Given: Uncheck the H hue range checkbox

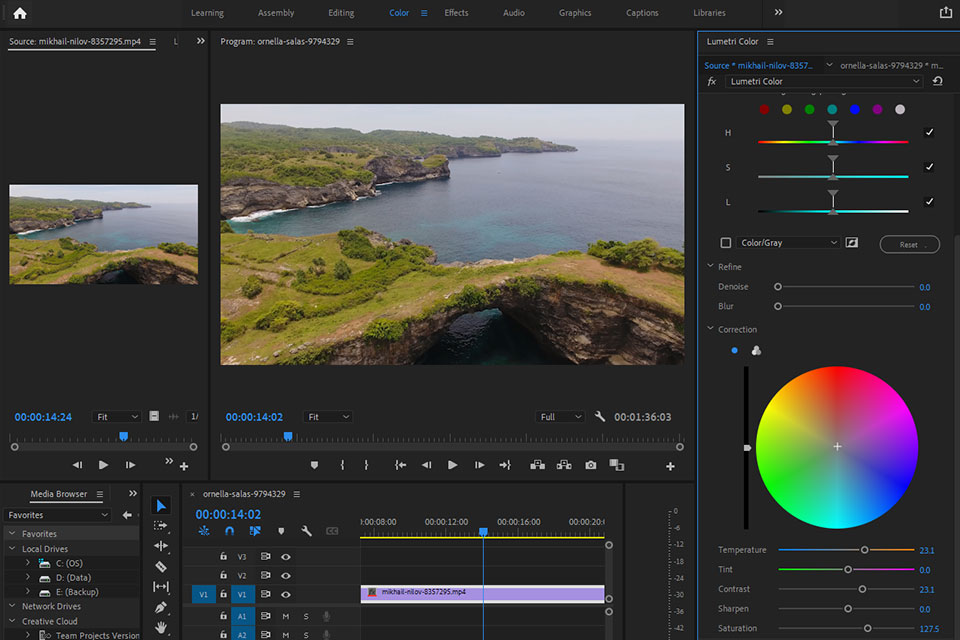Looking at the screenshot, I should (x=930, y=132).
